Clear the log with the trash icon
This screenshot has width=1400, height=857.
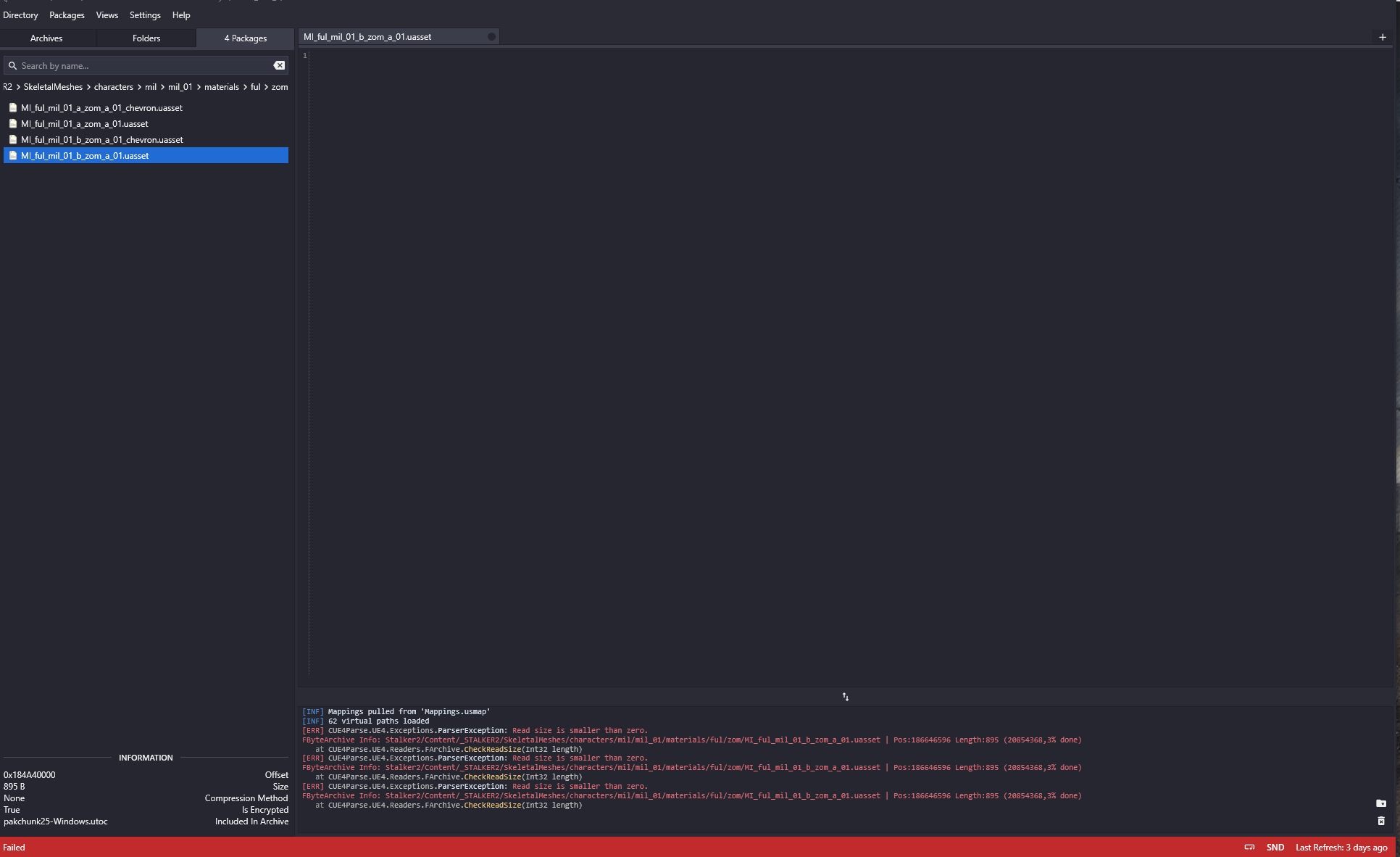(1380, 821)
